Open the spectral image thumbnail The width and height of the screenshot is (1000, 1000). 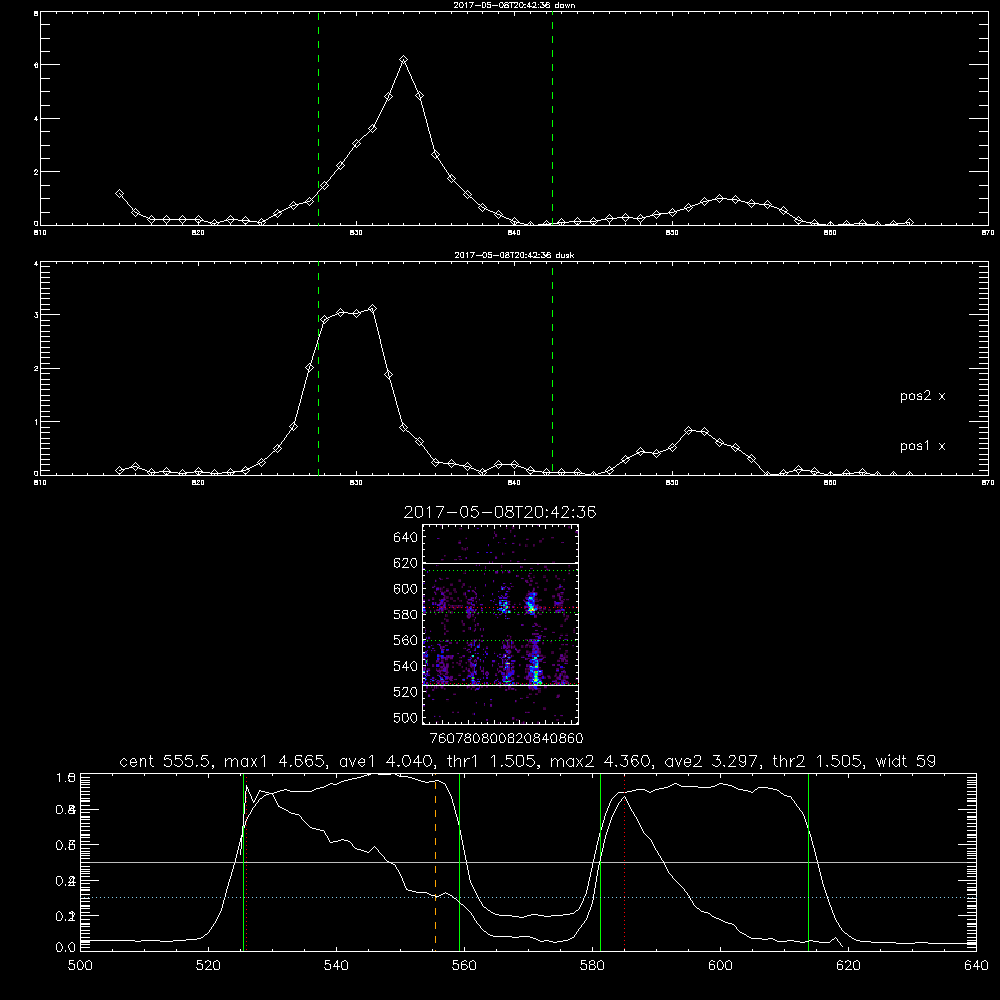point(501,624)
